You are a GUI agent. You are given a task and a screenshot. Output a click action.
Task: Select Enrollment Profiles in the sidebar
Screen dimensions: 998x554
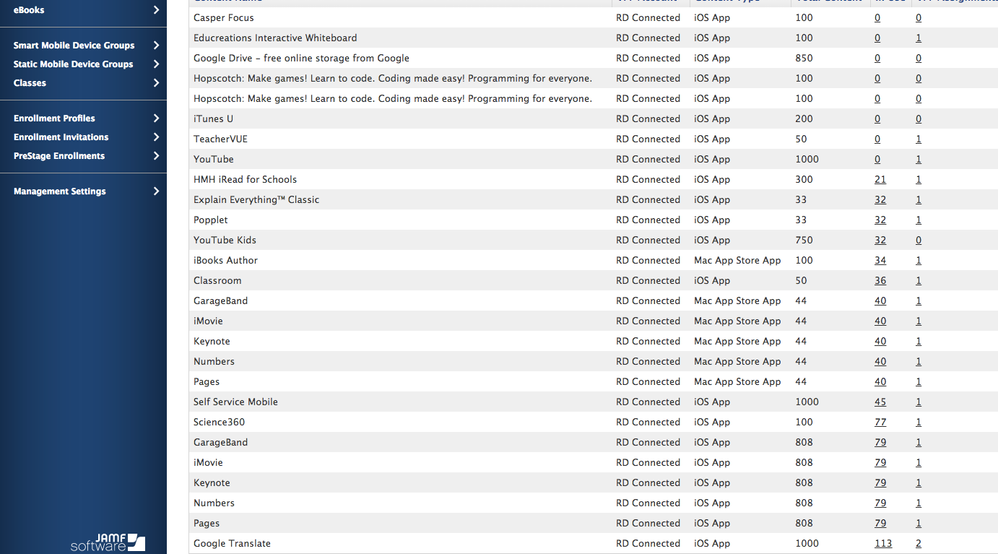tap(54, 118)
